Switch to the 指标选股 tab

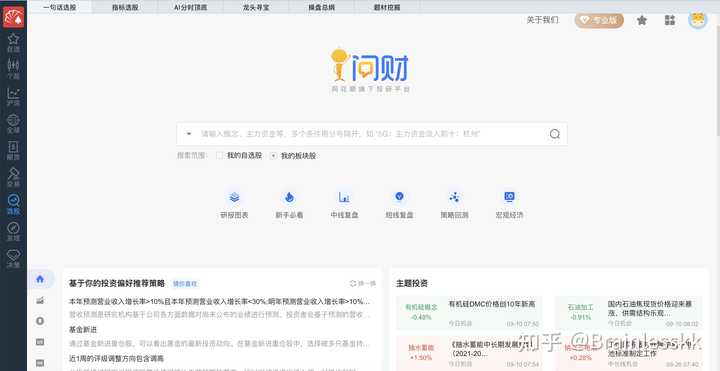(x=125, y=7)
